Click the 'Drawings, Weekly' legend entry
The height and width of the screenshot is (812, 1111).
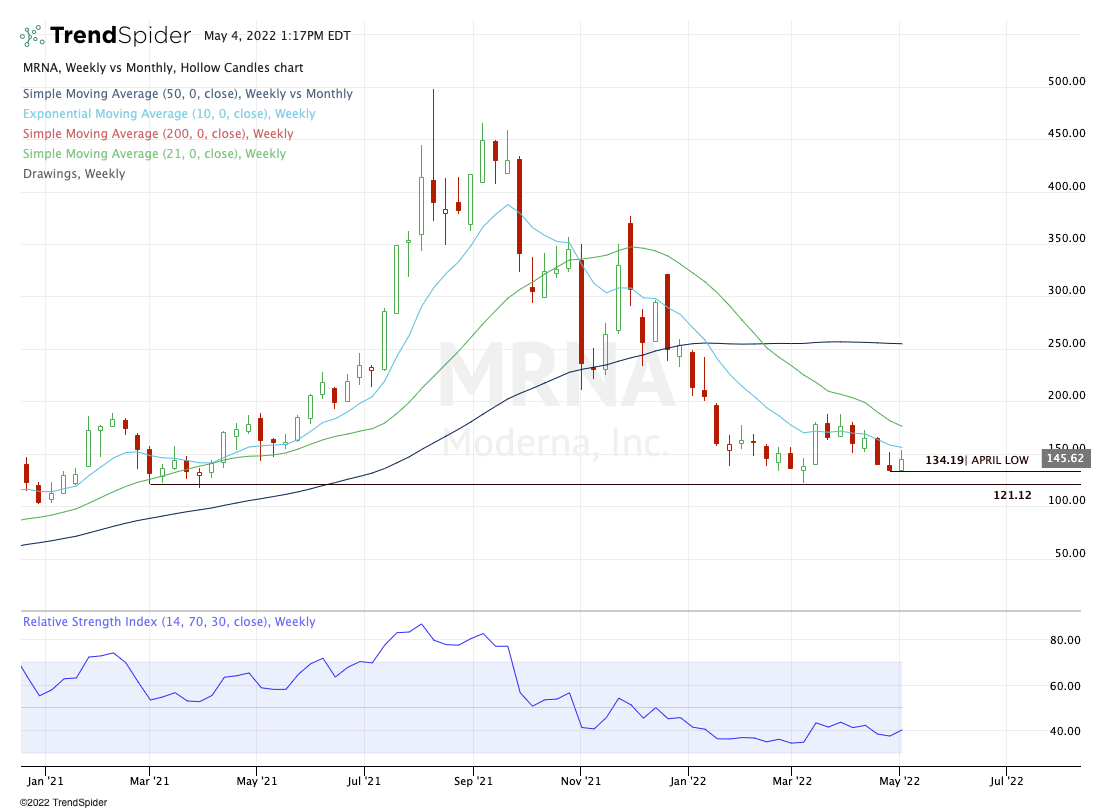click(x=74, y=174)
